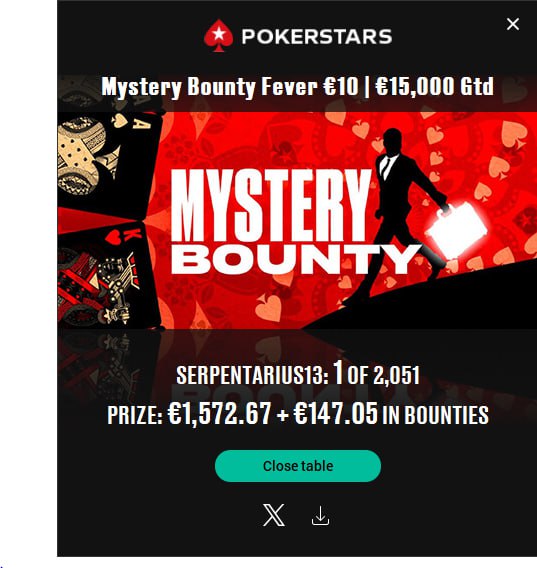Image resolution: width=537 pixels, height=568 pixels.
Task: Download the result image
Action: 320,515
